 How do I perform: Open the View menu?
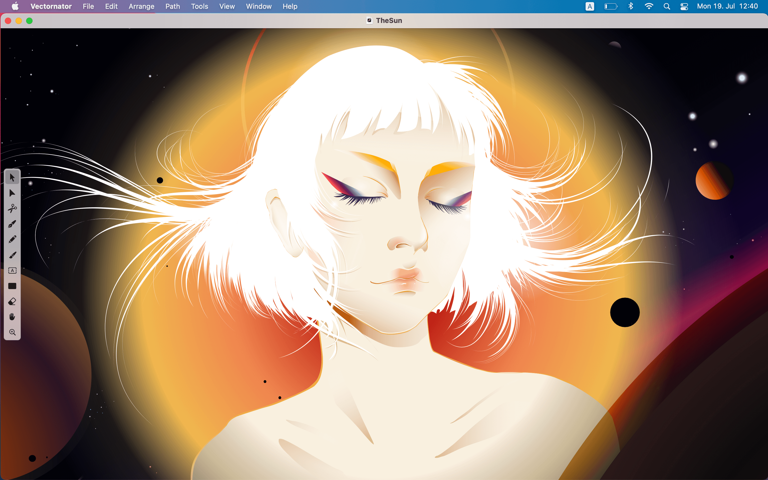227,6
